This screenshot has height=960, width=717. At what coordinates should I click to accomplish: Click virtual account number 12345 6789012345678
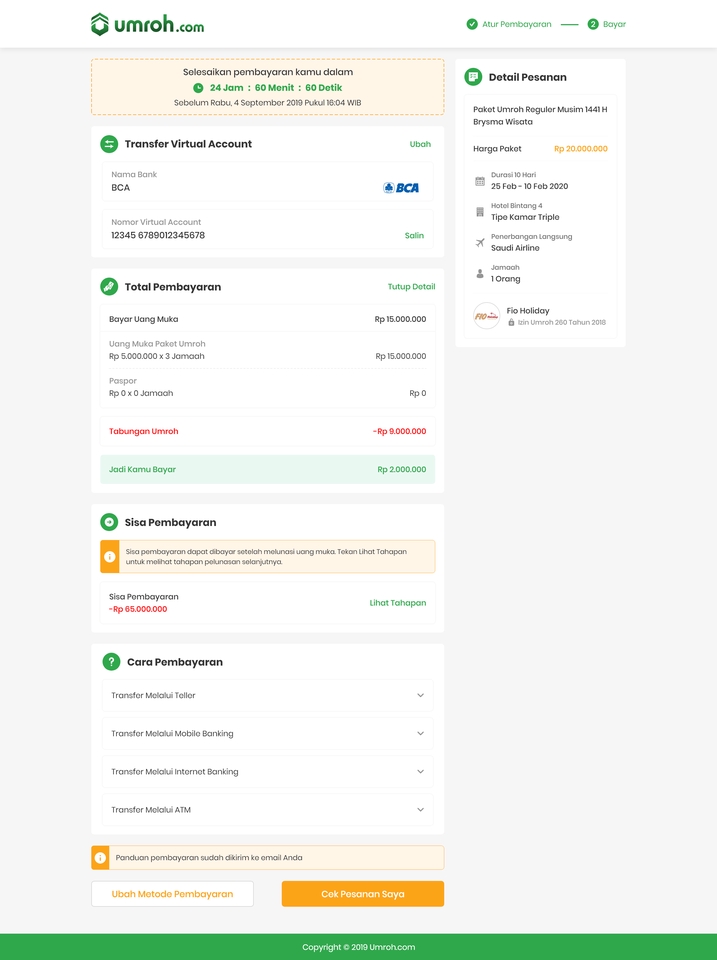point(158,235)
